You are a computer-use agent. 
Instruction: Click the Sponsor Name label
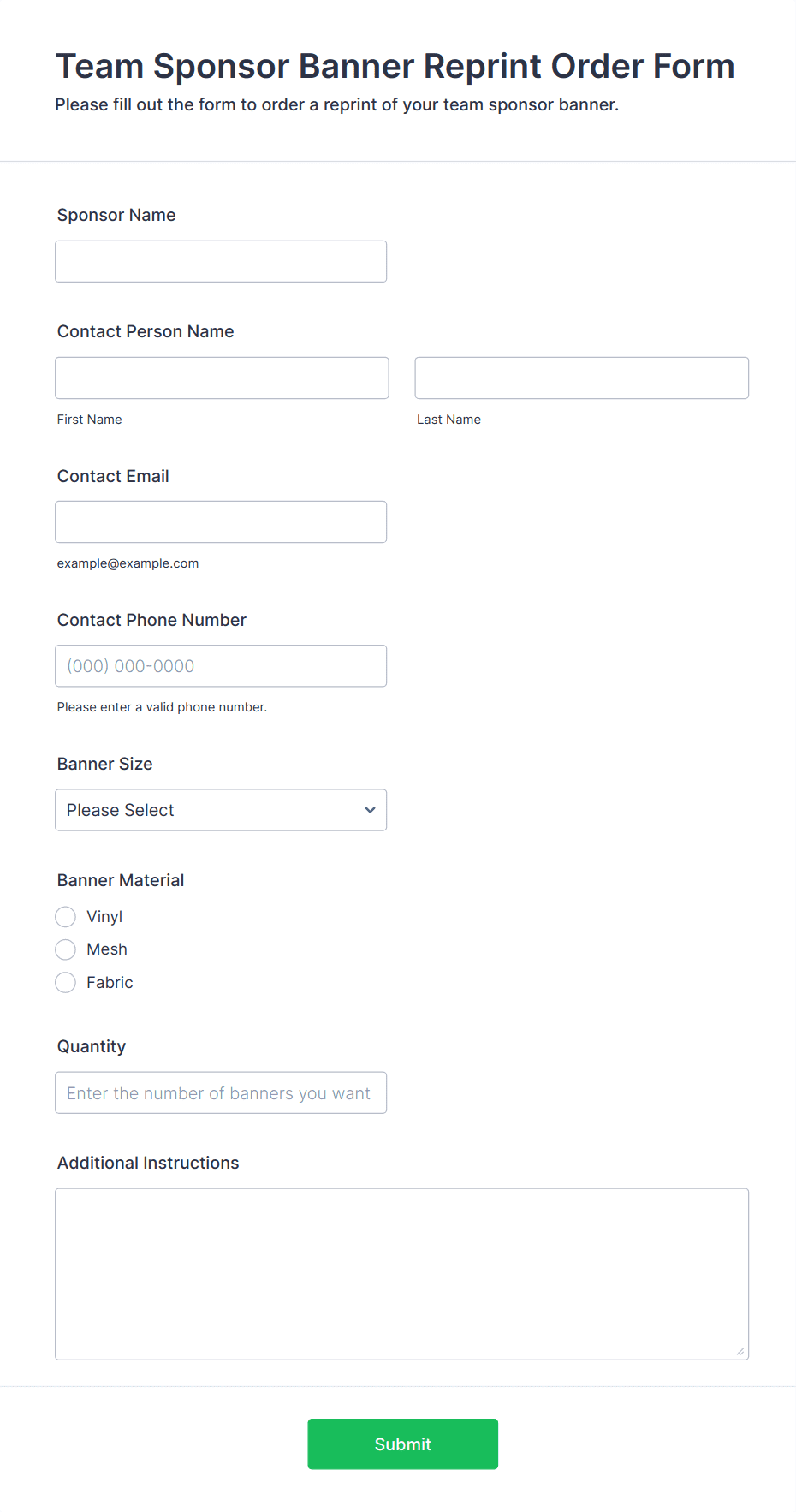(x=116, y=215)
